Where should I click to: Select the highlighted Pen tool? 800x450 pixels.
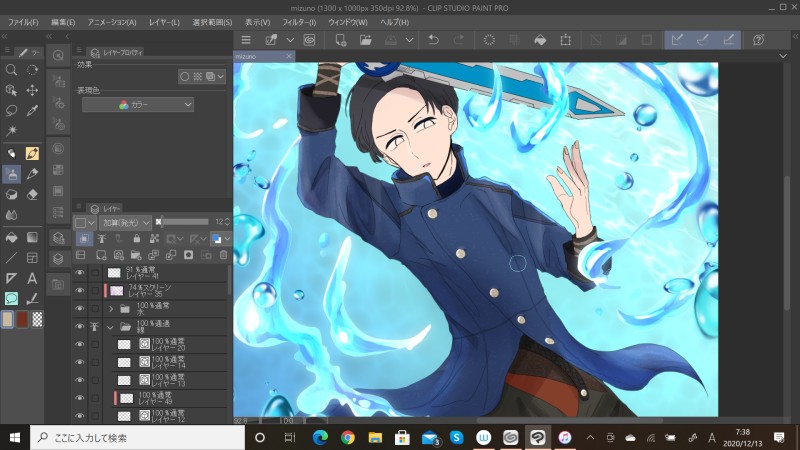(x=32, y=154)
